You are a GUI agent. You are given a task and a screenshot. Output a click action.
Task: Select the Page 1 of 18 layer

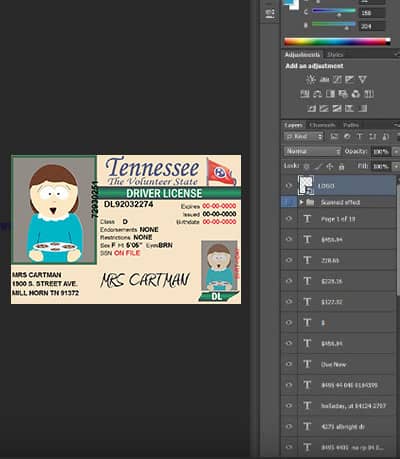[339, 219]
